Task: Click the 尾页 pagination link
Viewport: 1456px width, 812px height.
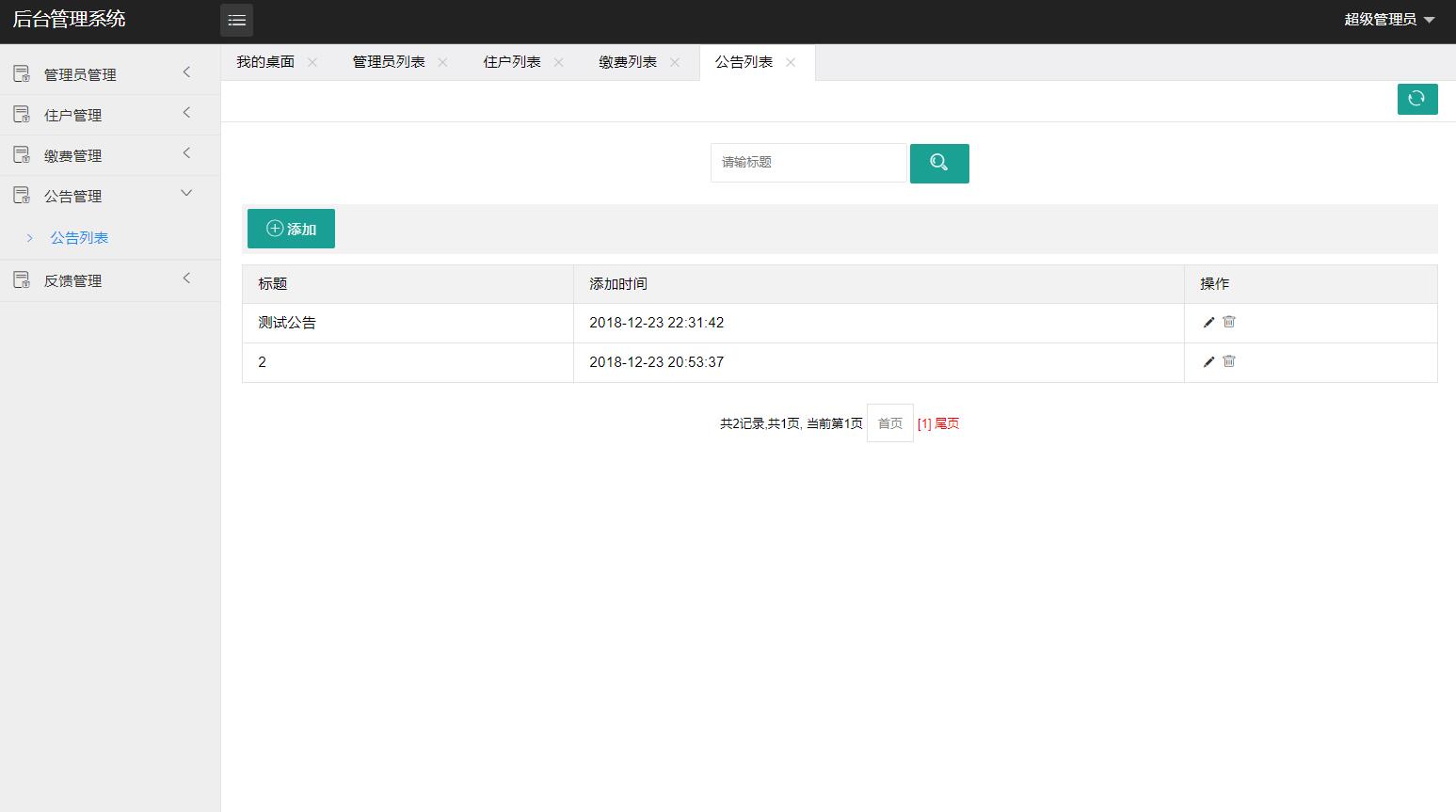Action: [x=946, y=423]
